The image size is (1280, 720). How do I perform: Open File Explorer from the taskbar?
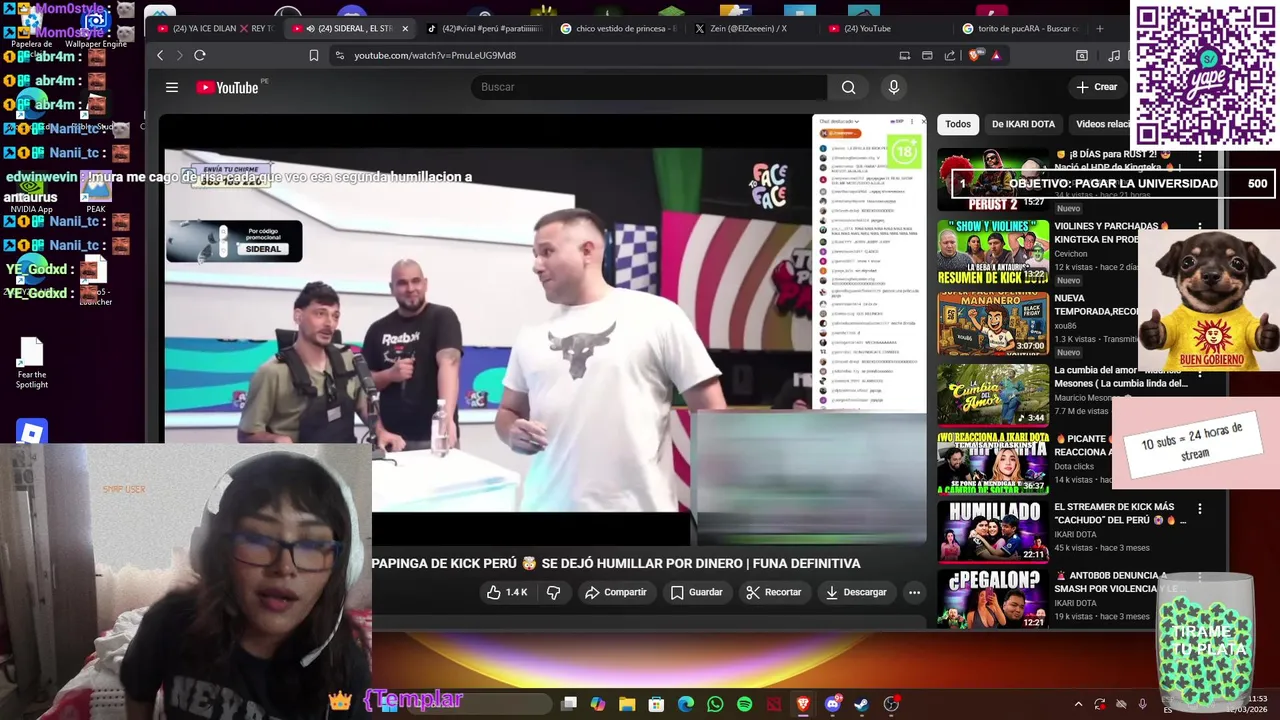click(x=627, y=705)
